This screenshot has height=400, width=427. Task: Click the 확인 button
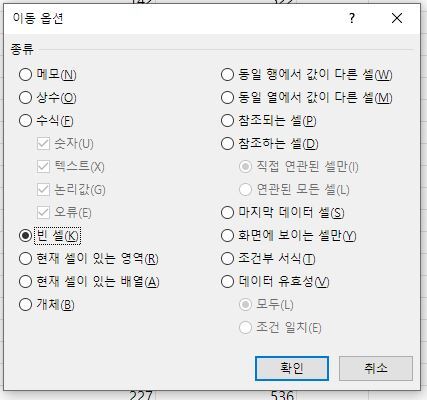292,368
